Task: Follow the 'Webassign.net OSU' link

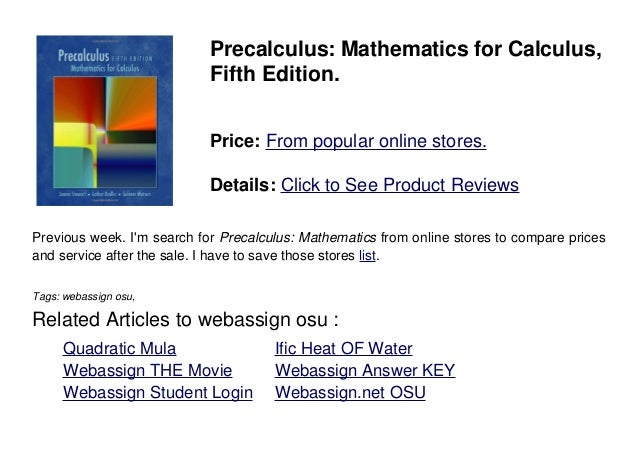Action: [x=349, y=393]
